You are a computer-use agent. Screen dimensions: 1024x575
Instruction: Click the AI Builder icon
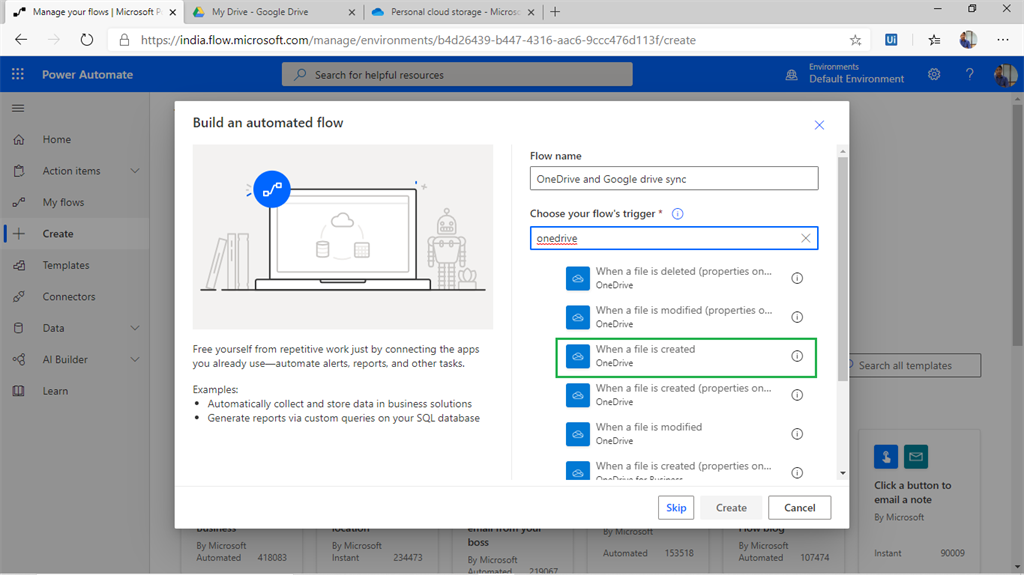tap(19, 359)
